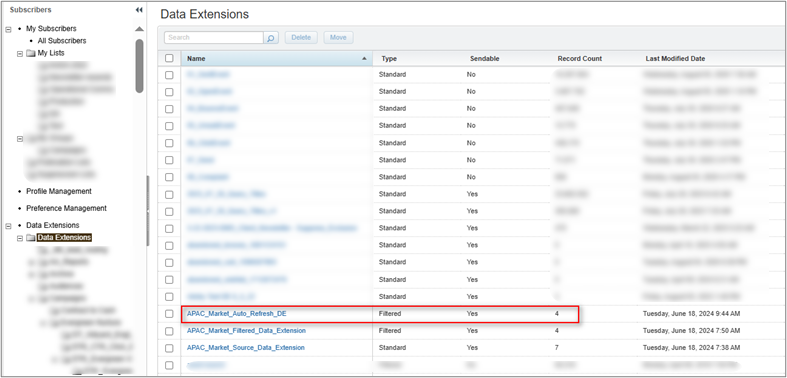Select the My Subscribers tree label
This screenshot has width=787, height=378.
point(51,29)
